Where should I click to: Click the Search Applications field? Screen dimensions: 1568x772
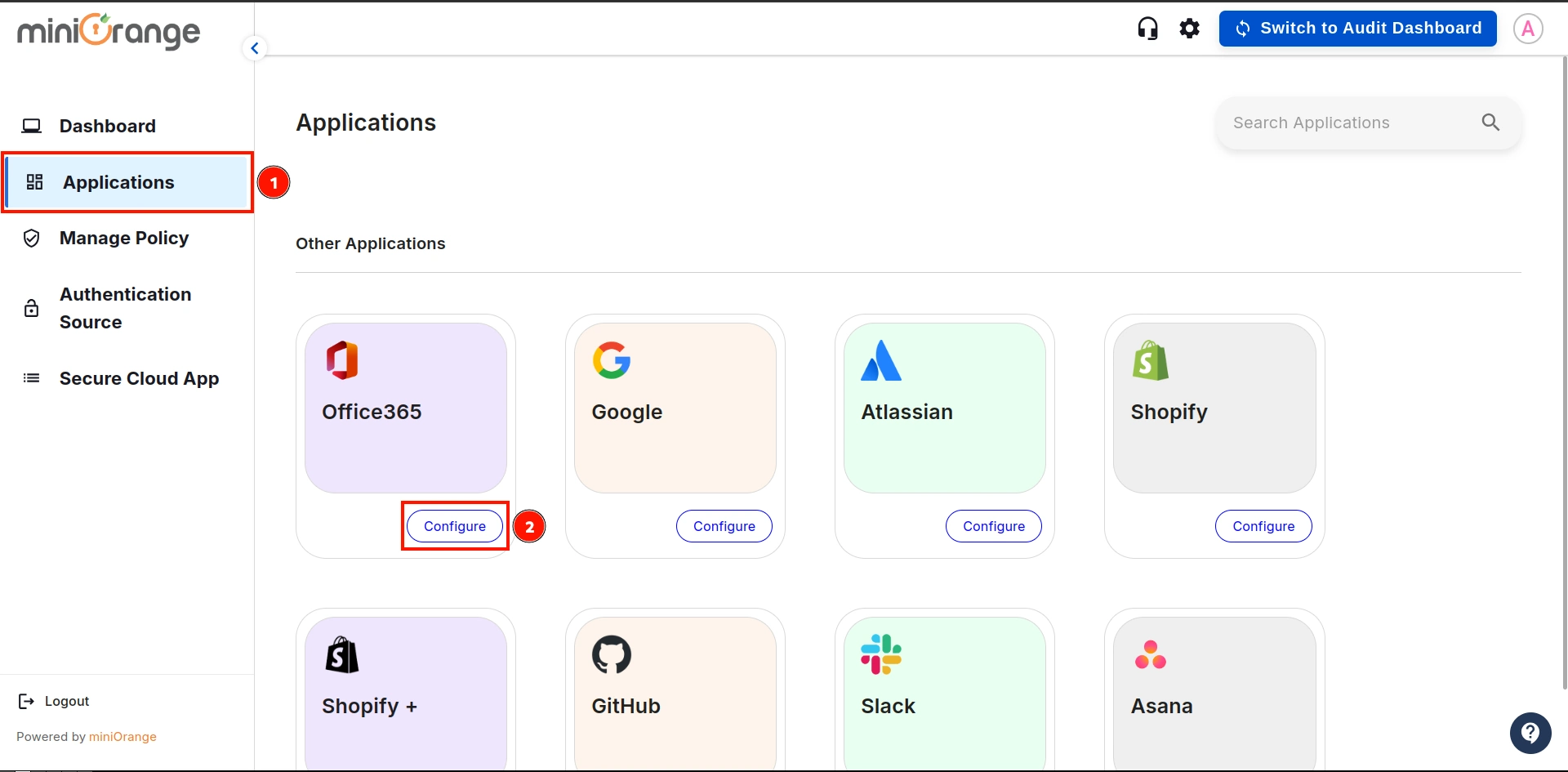click(1347, 123)
